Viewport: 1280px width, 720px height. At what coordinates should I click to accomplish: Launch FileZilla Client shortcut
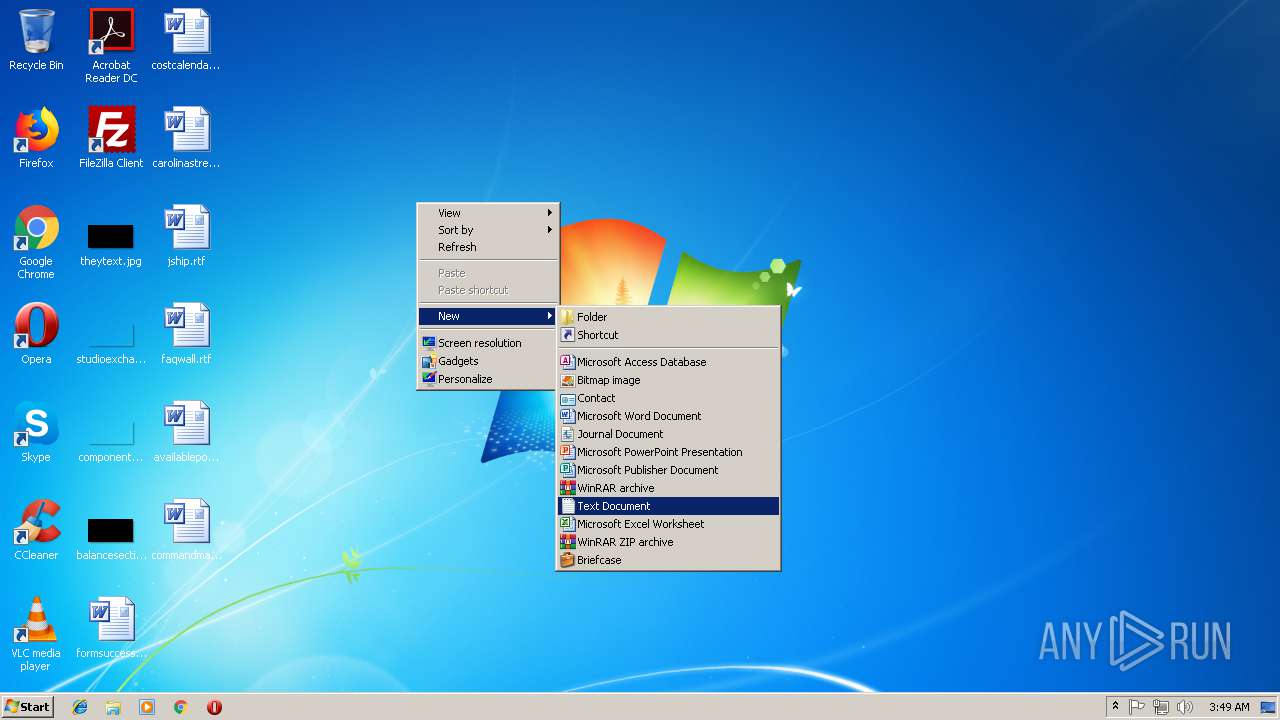[111, 138]
